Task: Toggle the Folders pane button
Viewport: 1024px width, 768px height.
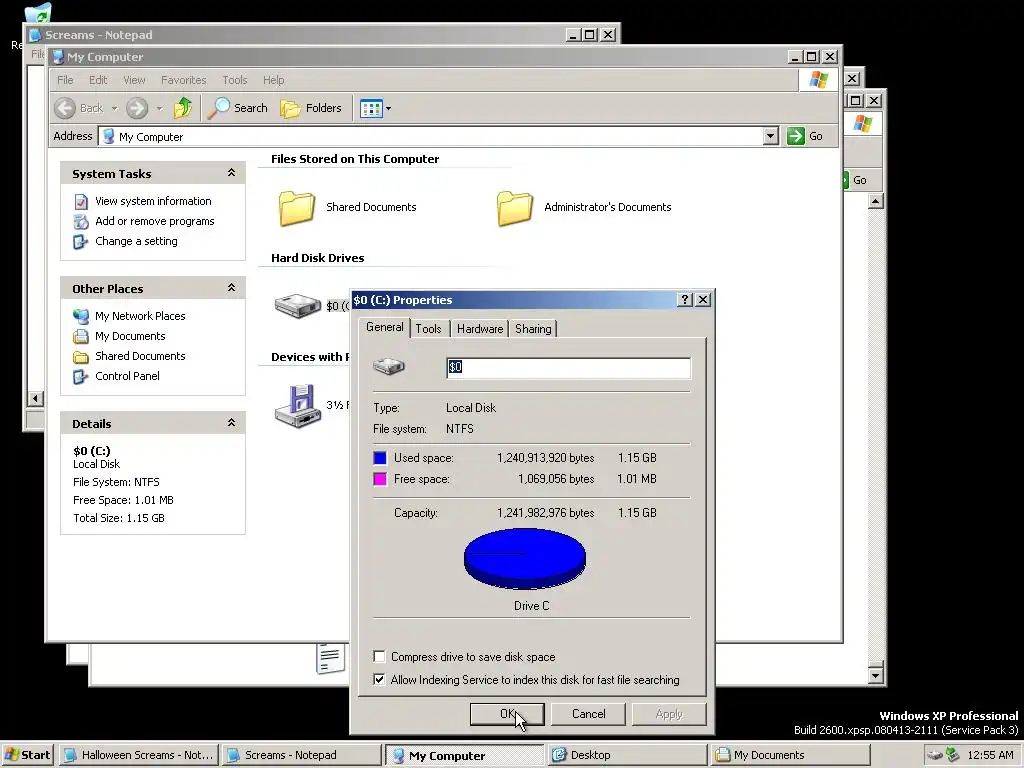Action: click(x=311, y=108)
